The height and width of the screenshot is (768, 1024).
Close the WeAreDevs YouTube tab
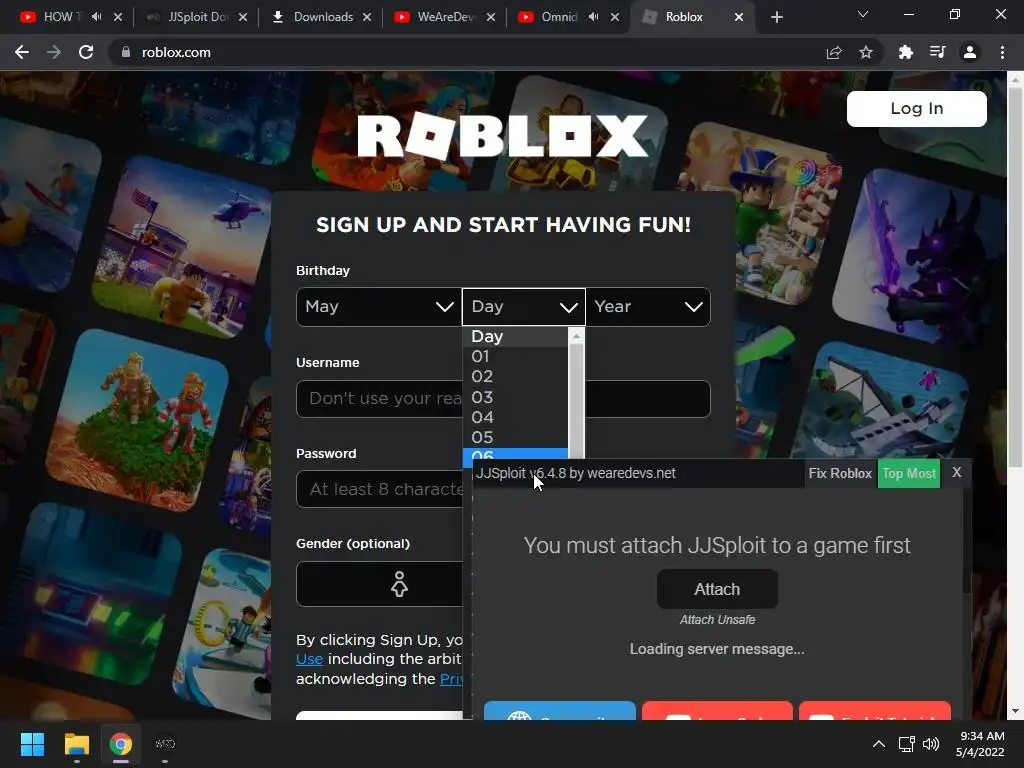491,17
